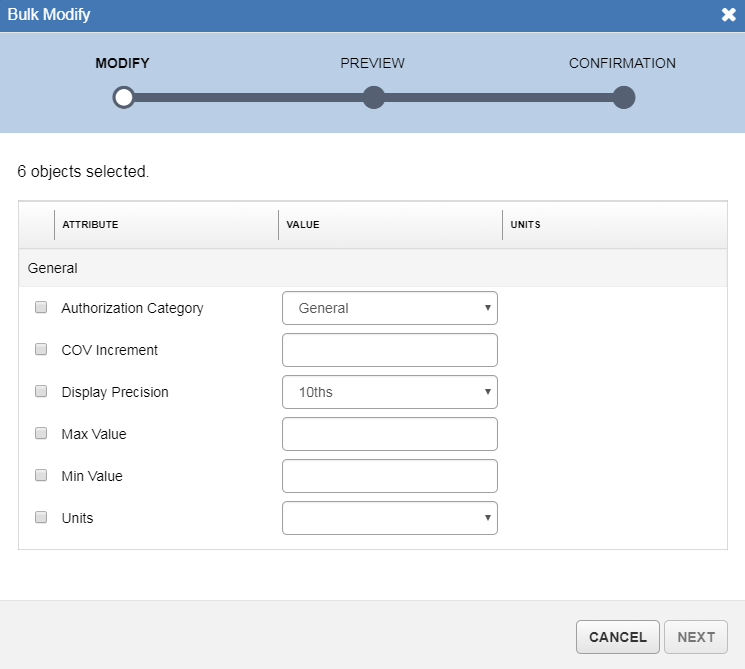Click the COV Increment input field
Image resolution: width=745 pixels, height=669 pixels.
389,350
